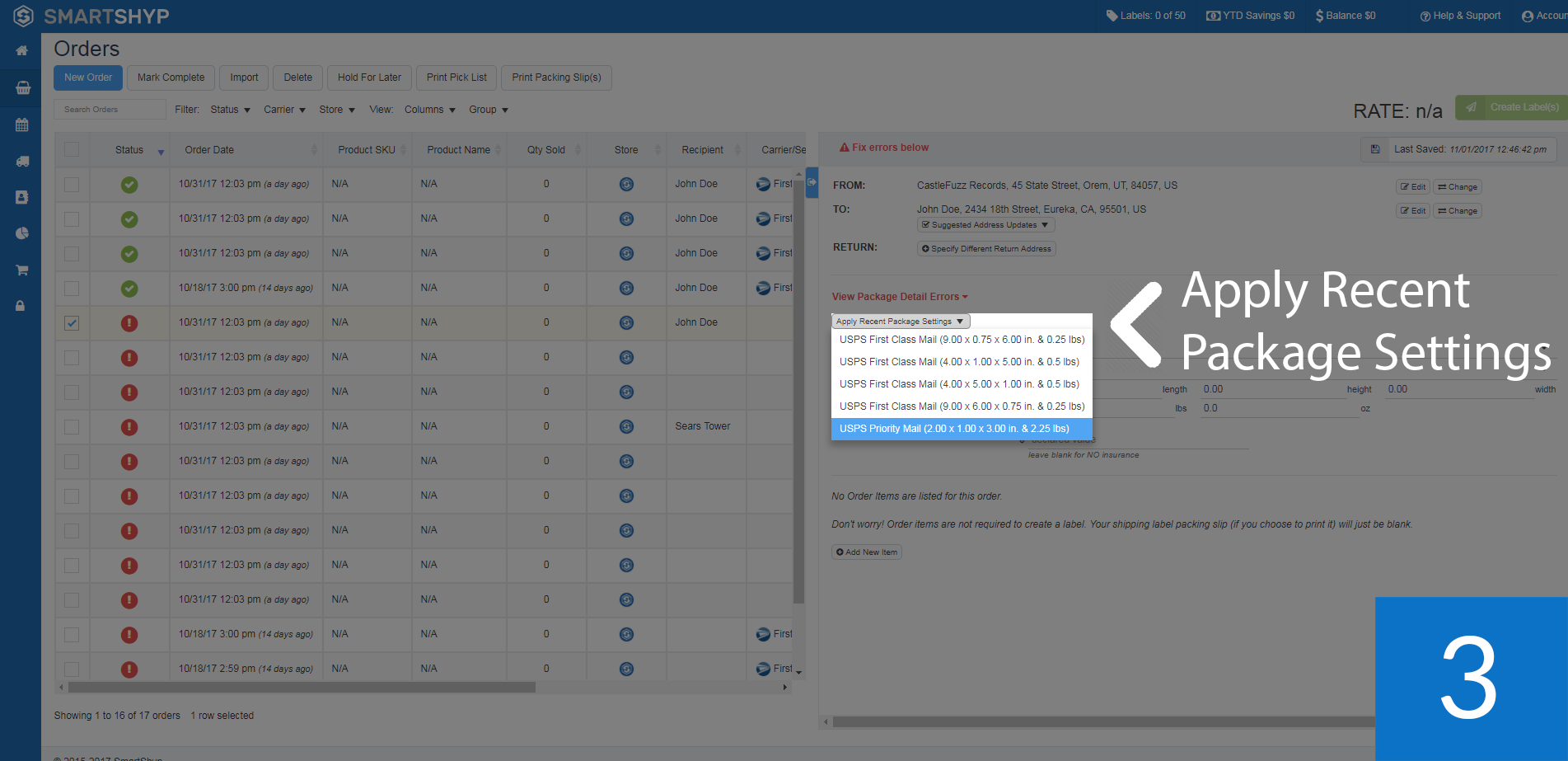Click Mark Complete button
Screen dimensions: 1568x761
[171, 78]
